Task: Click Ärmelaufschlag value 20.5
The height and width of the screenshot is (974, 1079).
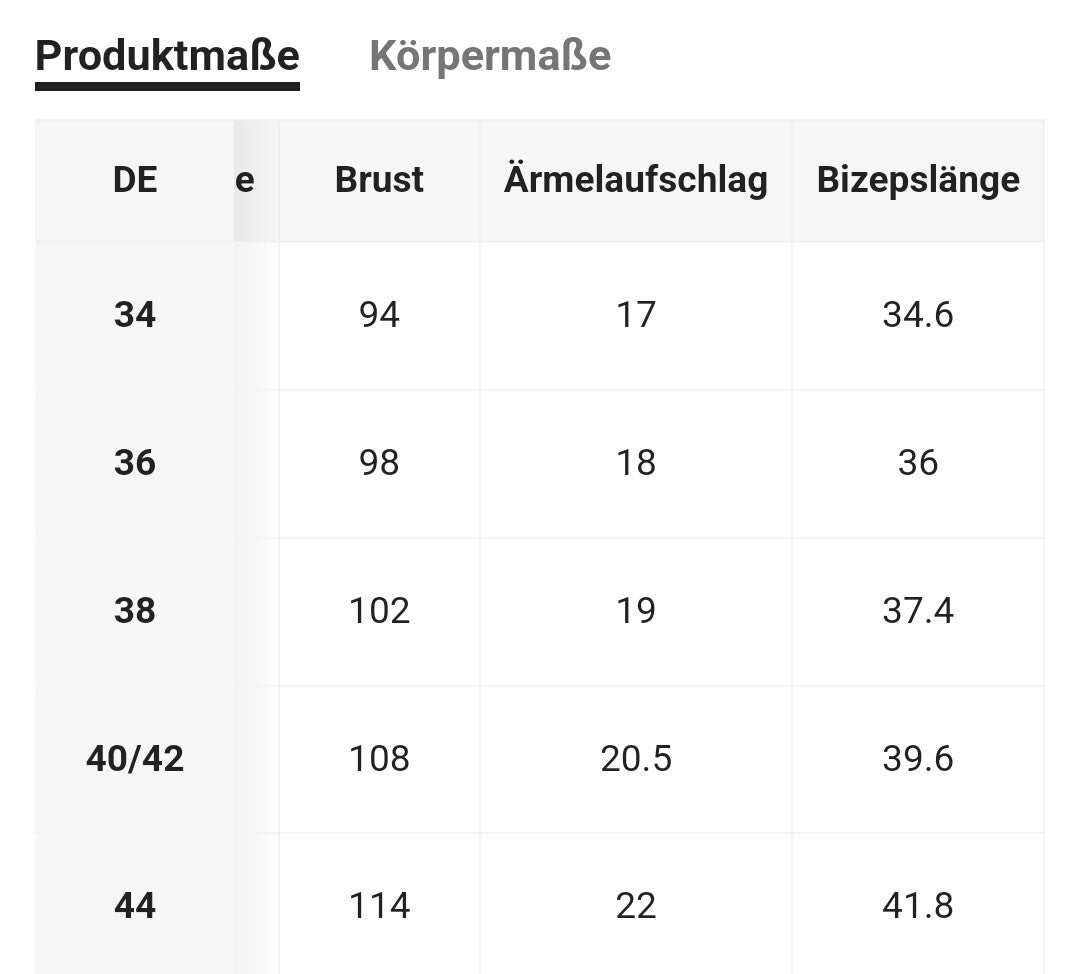Action: pos(636,759)
